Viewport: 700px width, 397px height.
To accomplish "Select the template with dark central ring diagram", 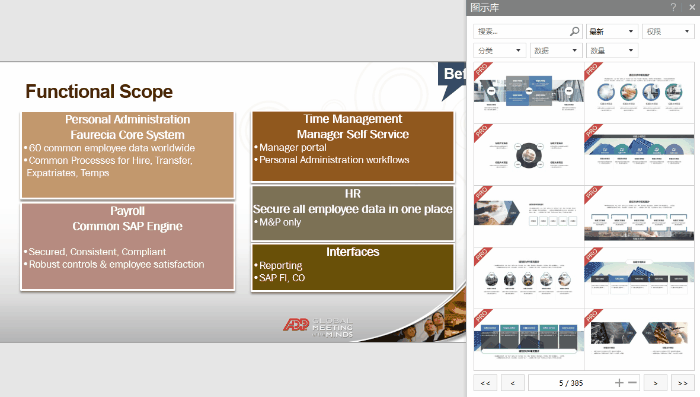I will click(x=529, y=155).
